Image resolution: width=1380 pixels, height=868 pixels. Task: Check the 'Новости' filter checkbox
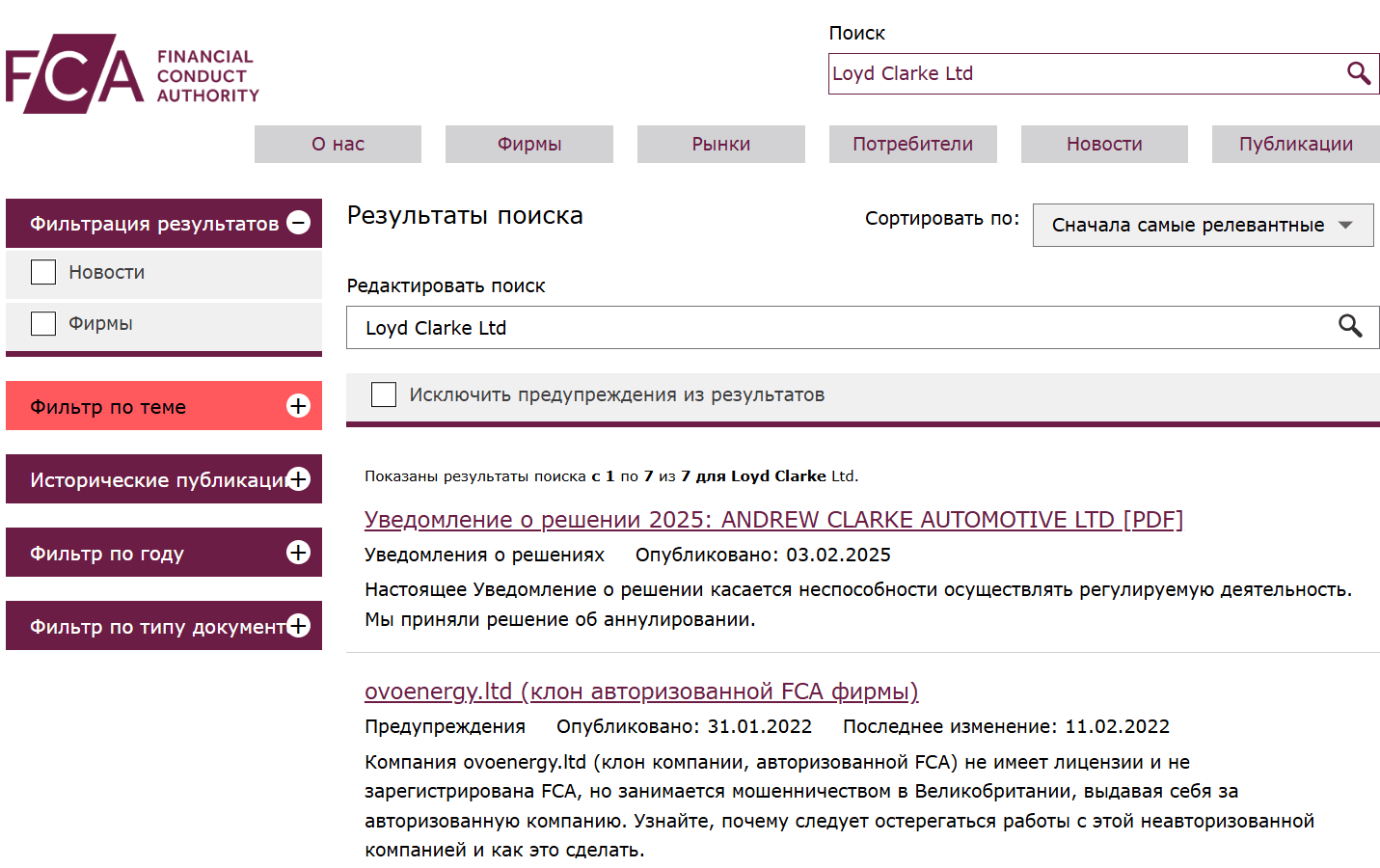tap(43, 273)
